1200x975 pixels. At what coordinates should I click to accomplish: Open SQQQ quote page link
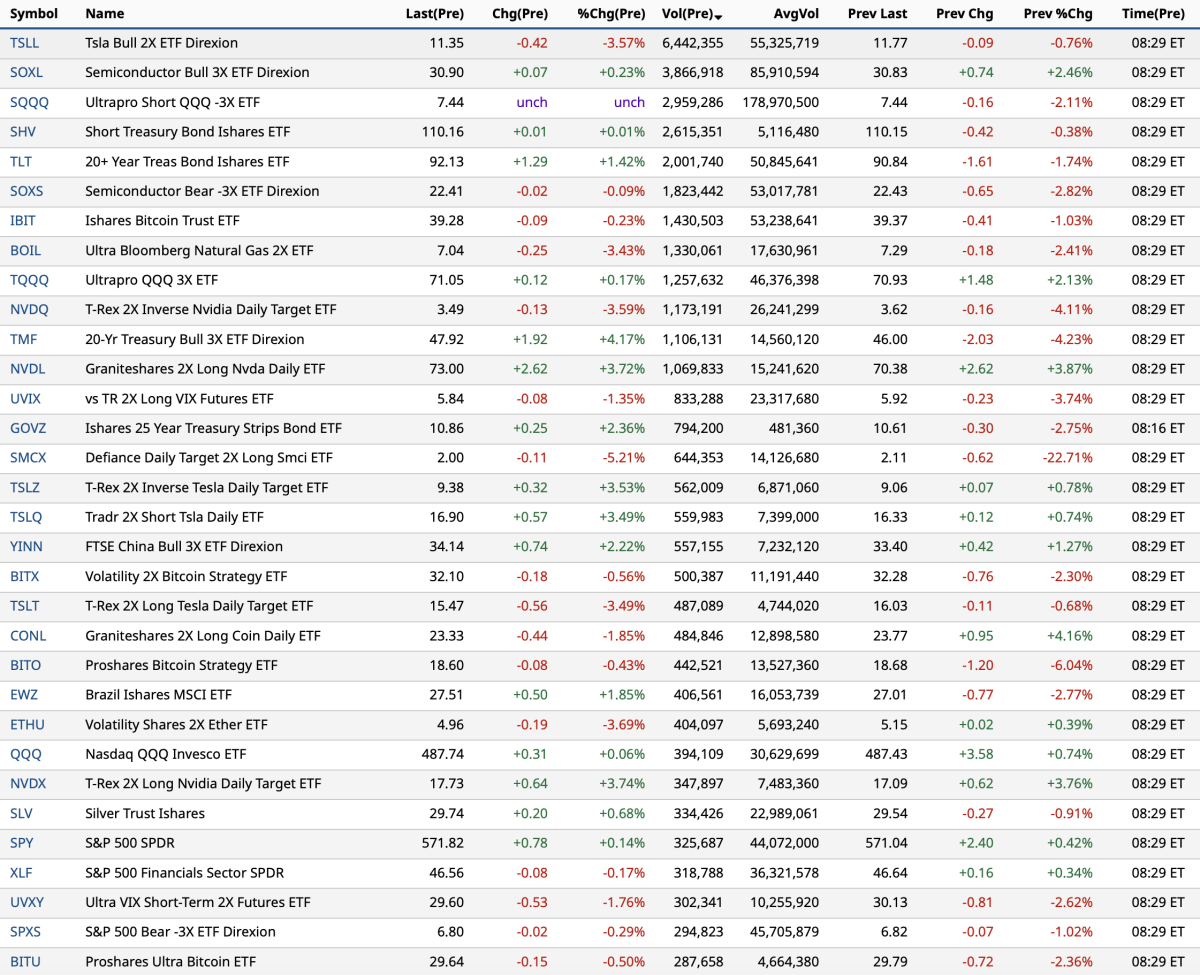click(29, 102)
